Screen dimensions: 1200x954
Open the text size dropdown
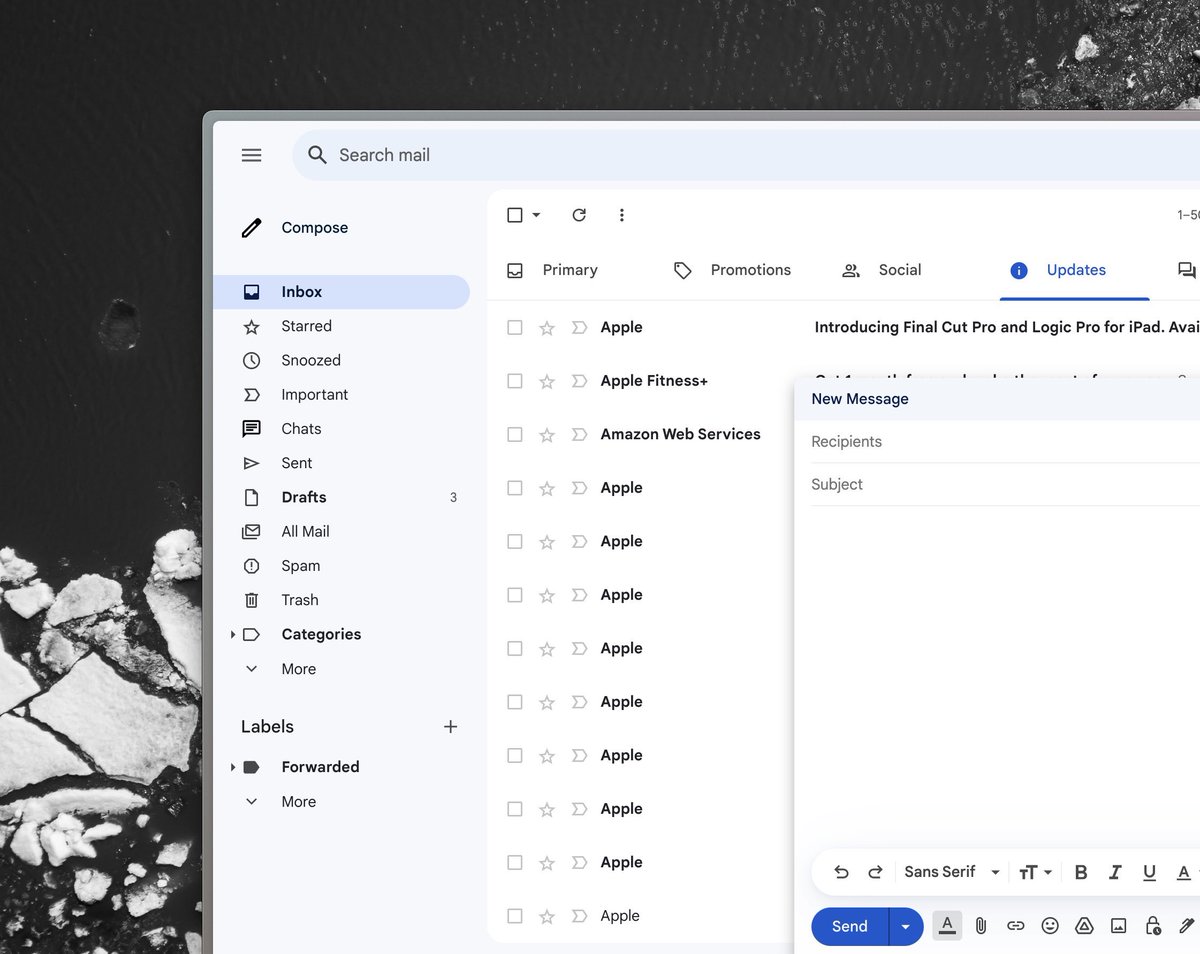click(x=1035, y=872)
